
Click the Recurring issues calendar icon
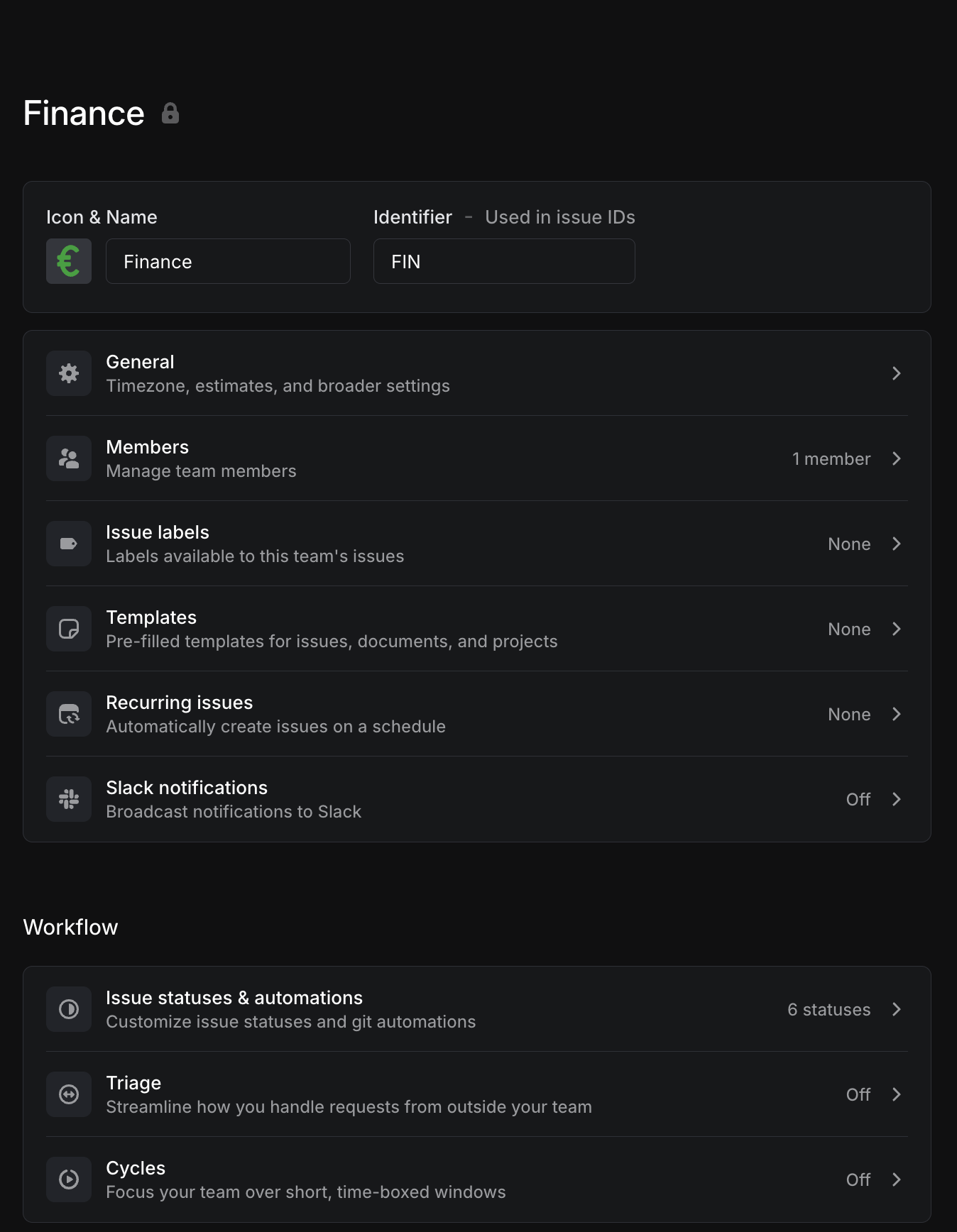pos(69,714)
